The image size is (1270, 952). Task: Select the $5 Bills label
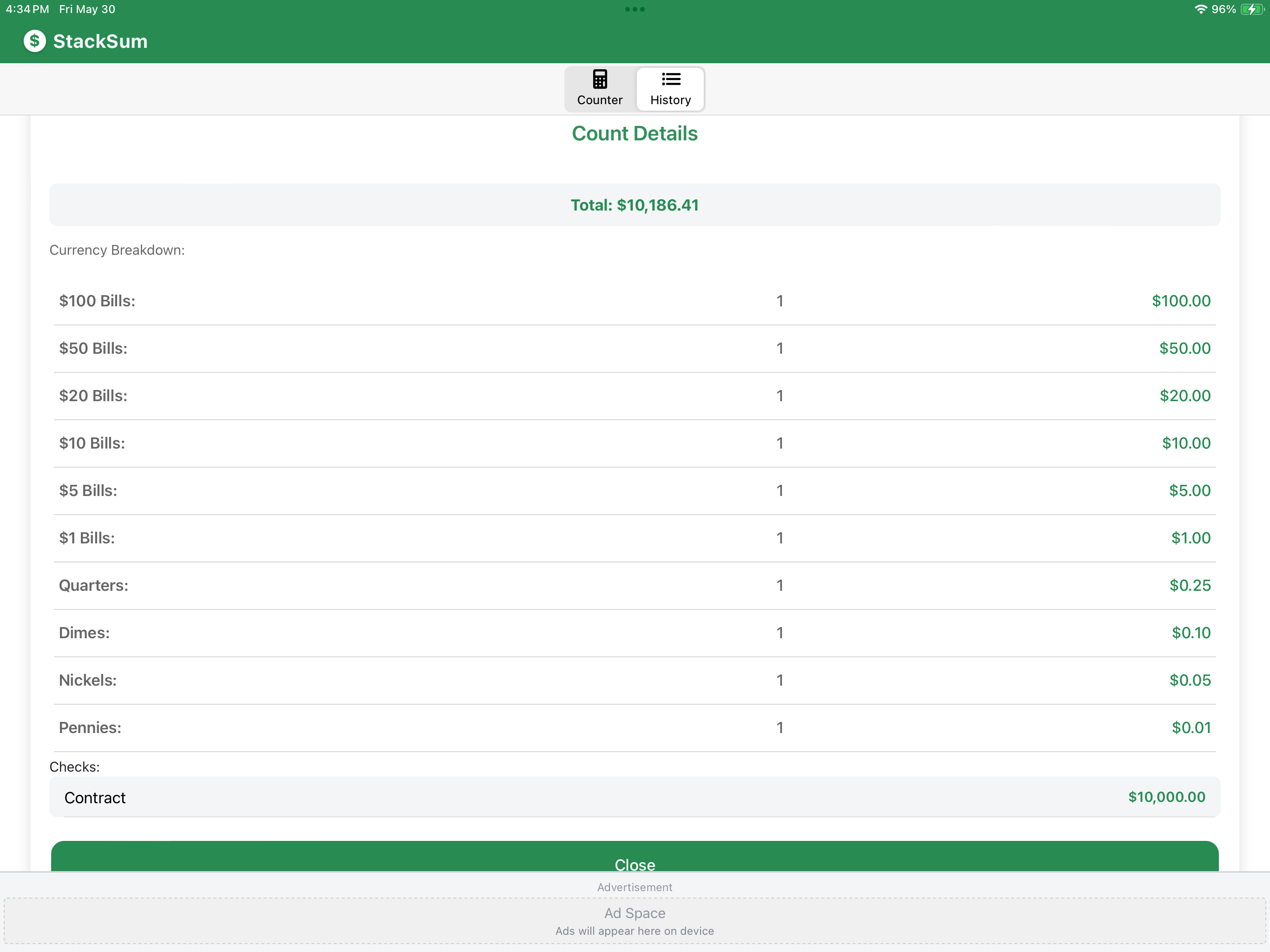88,490
